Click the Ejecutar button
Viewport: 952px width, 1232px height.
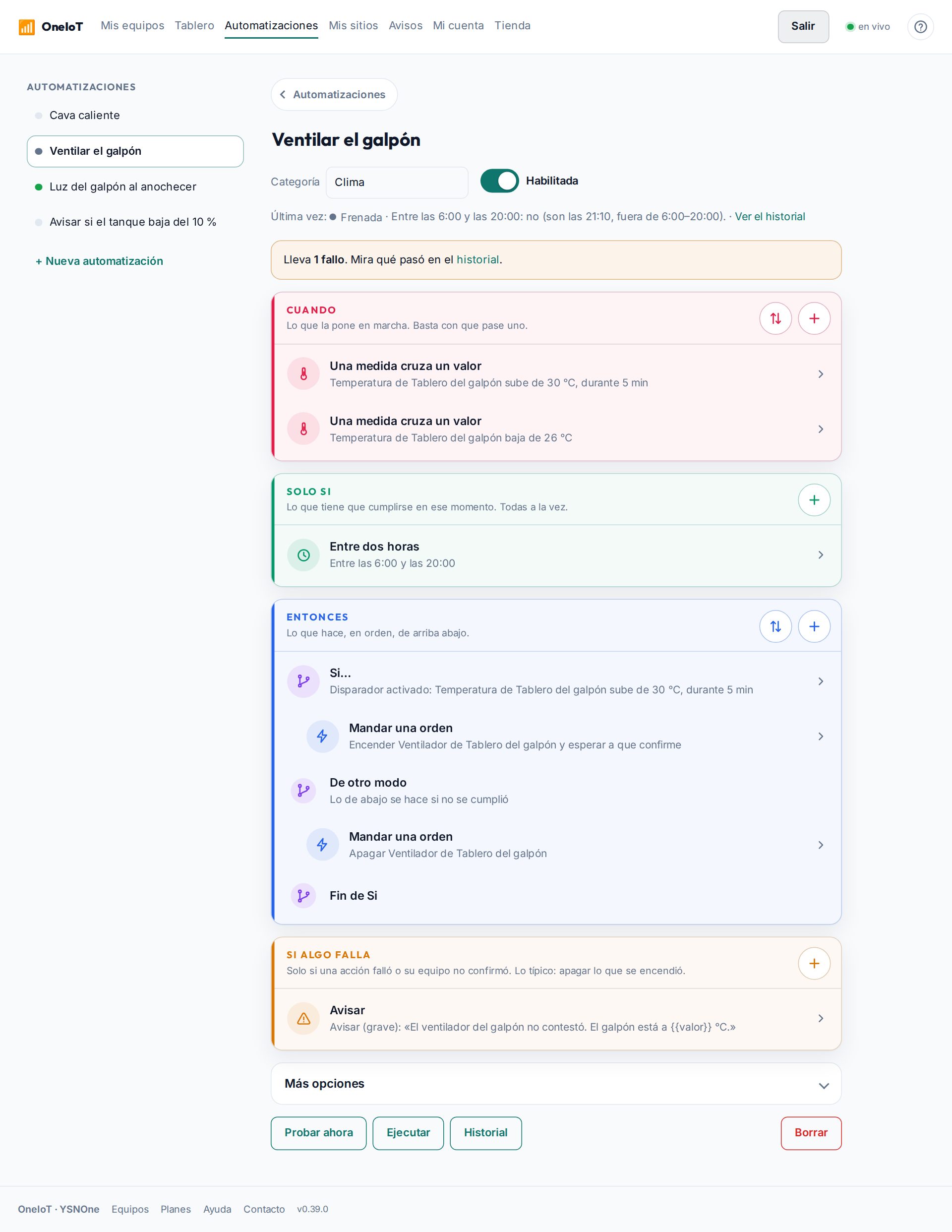pyautogui.click(x=409, y=1133)
